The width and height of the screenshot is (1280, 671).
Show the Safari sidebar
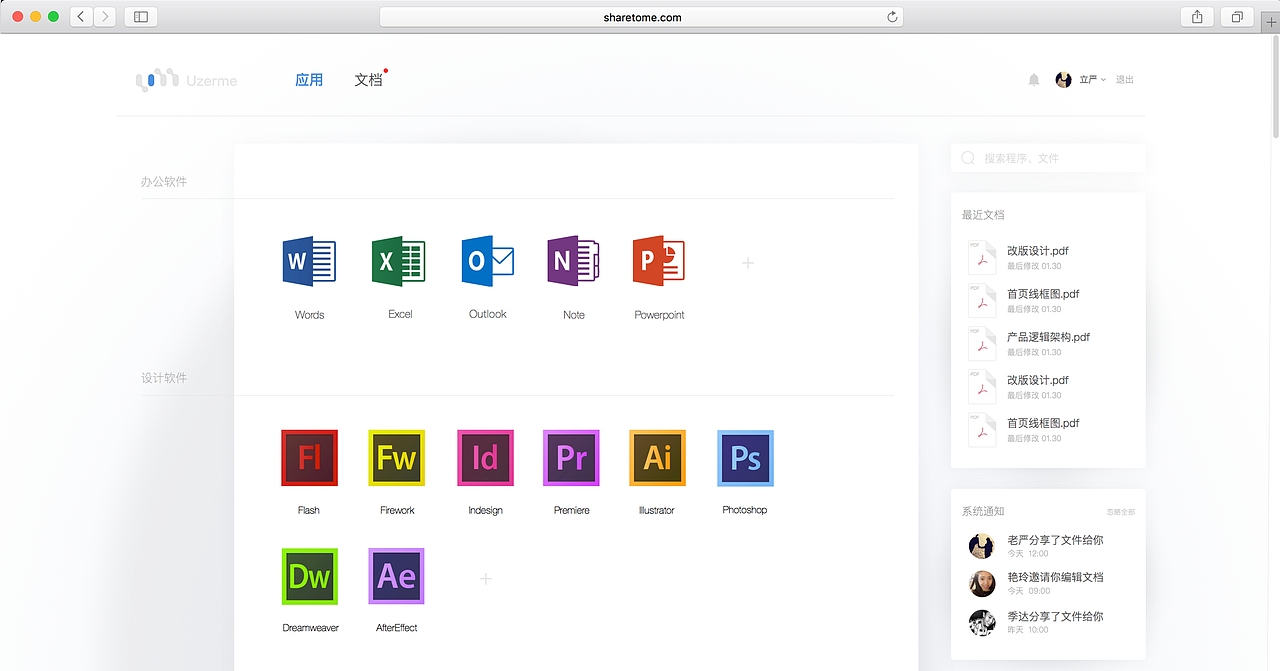coord(141,17)
